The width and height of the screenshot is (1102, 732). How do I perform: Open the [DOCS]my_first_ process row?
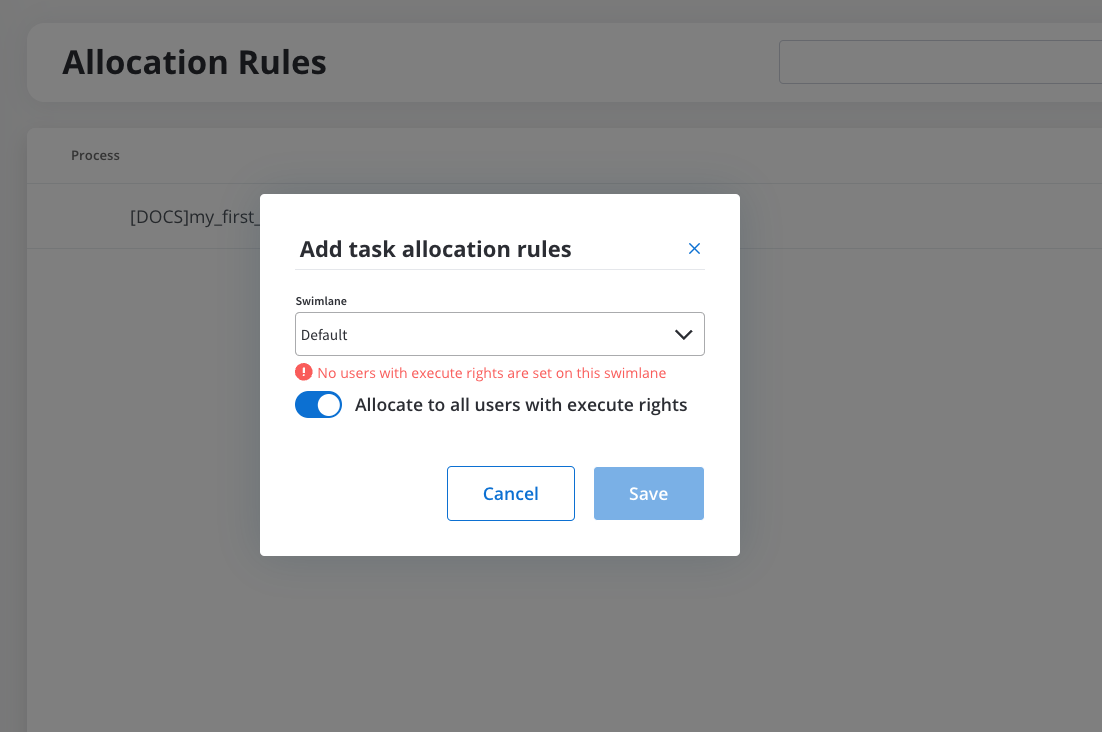point(195,216)
